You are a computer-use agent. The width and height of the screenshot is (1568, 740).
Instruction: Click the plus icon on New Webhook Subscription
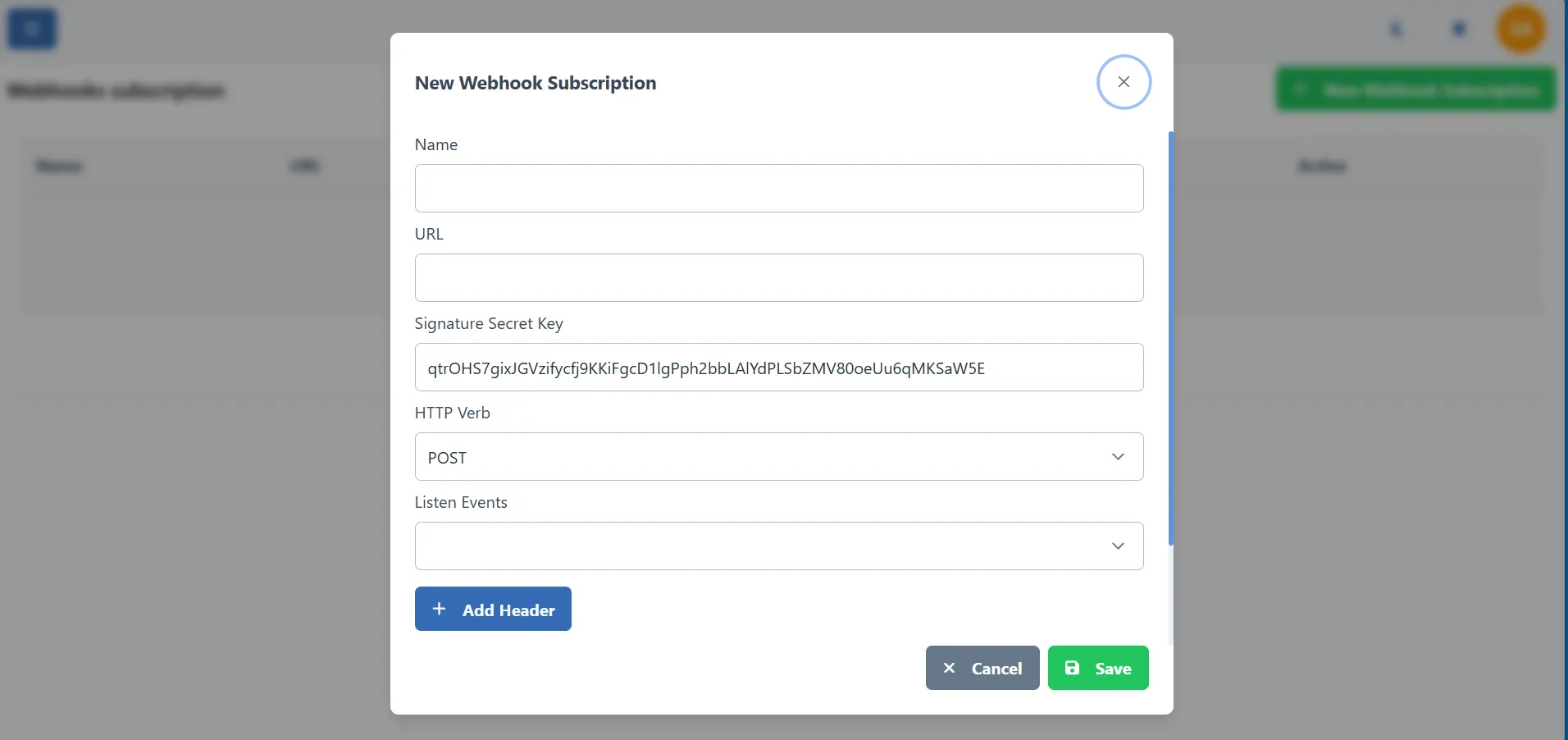pos(1301,89)
